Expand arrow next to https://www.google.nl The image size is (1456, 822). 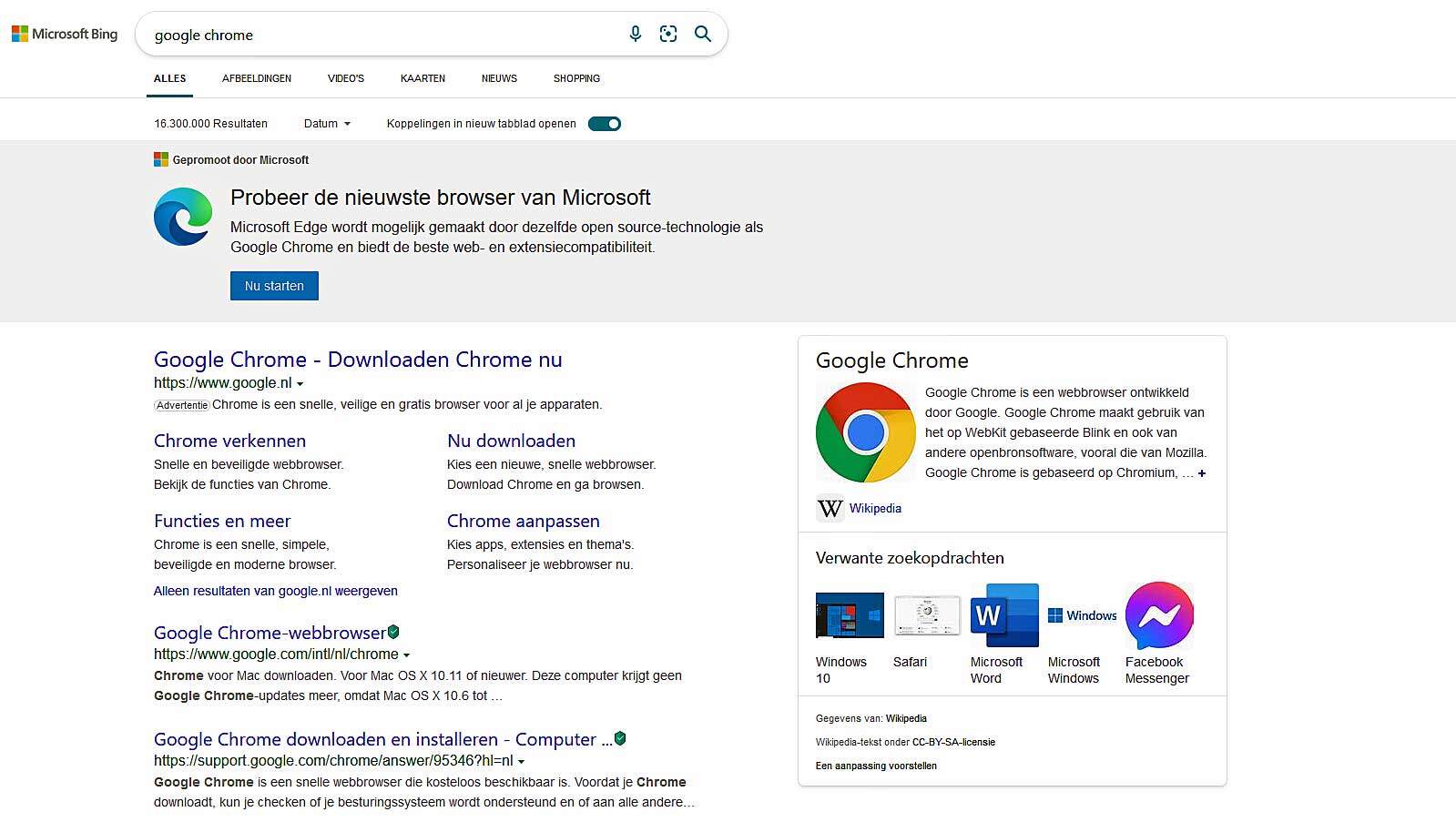coord(300,384)
